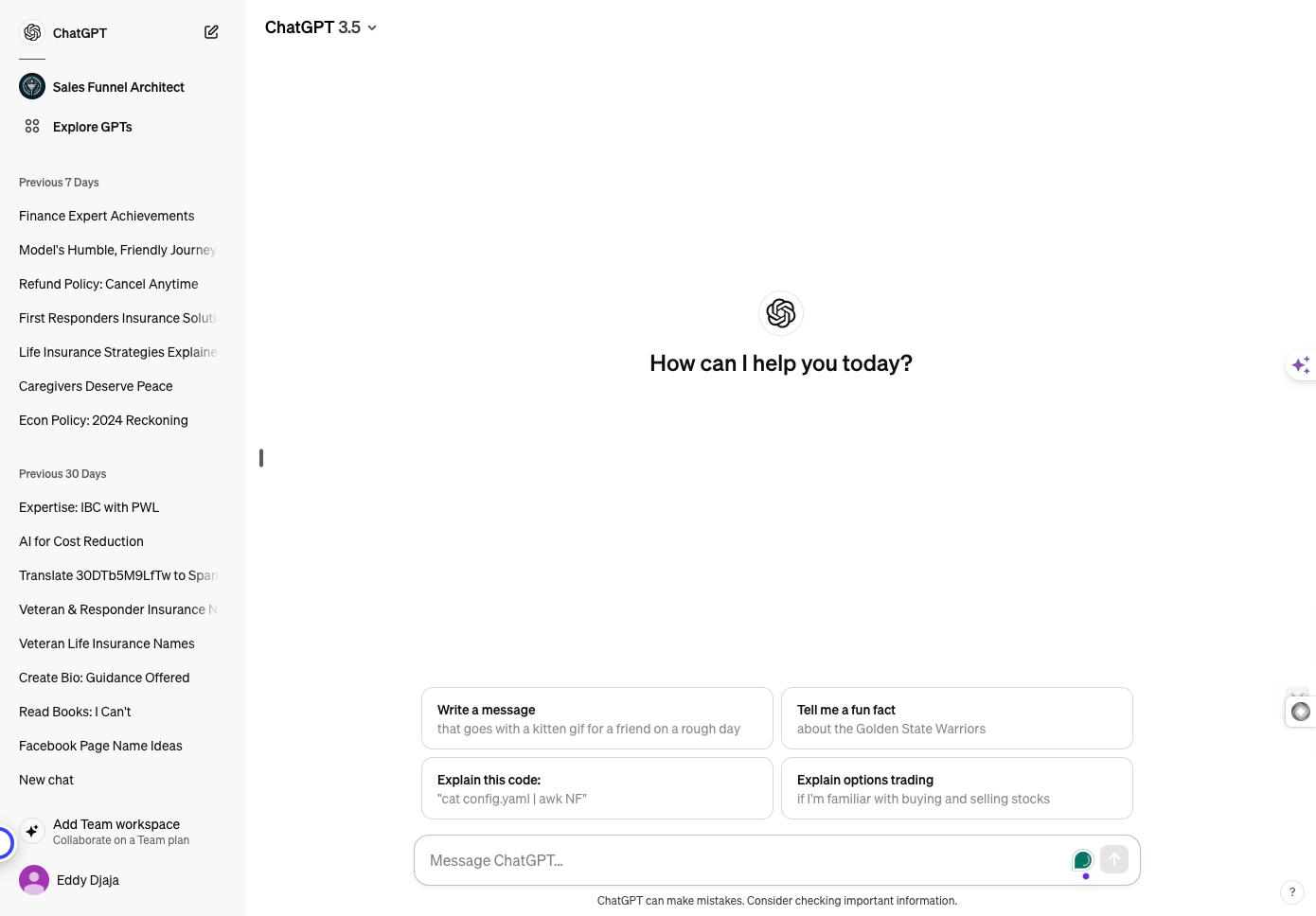Click the sparkle icon beside Add Team workspace
This screenshot has height=916, width=1316.
32,831
